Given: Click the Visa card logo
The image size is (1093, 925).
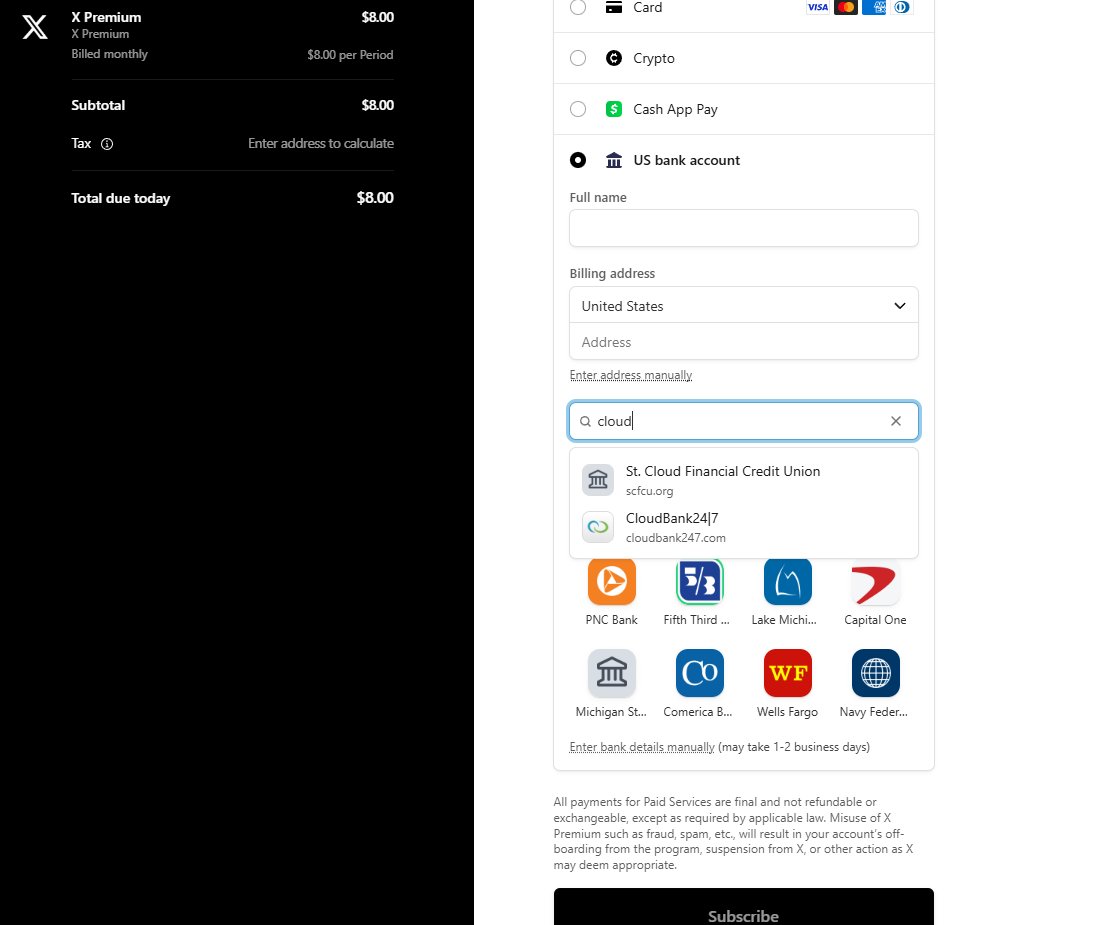Looking at the screenshot, I should coord(818,8).
